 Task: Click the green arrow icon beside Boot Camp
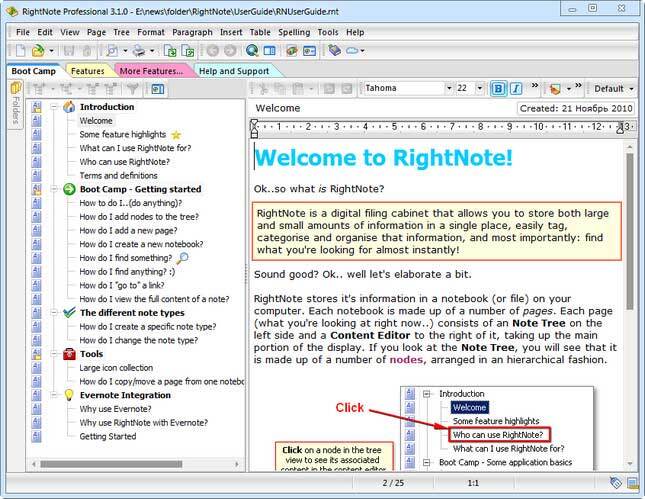pyautogui.click(x=69, y=189)
